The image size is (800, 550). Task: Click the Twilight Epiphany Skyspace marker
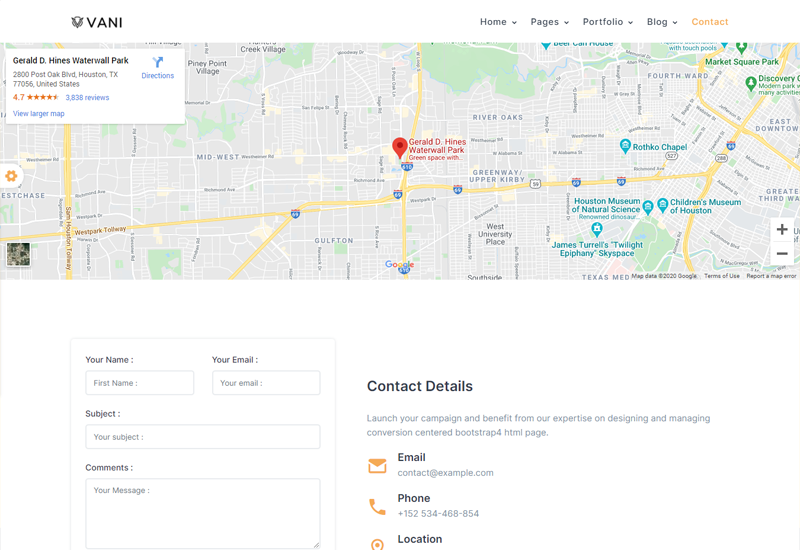tap(596, 230)
